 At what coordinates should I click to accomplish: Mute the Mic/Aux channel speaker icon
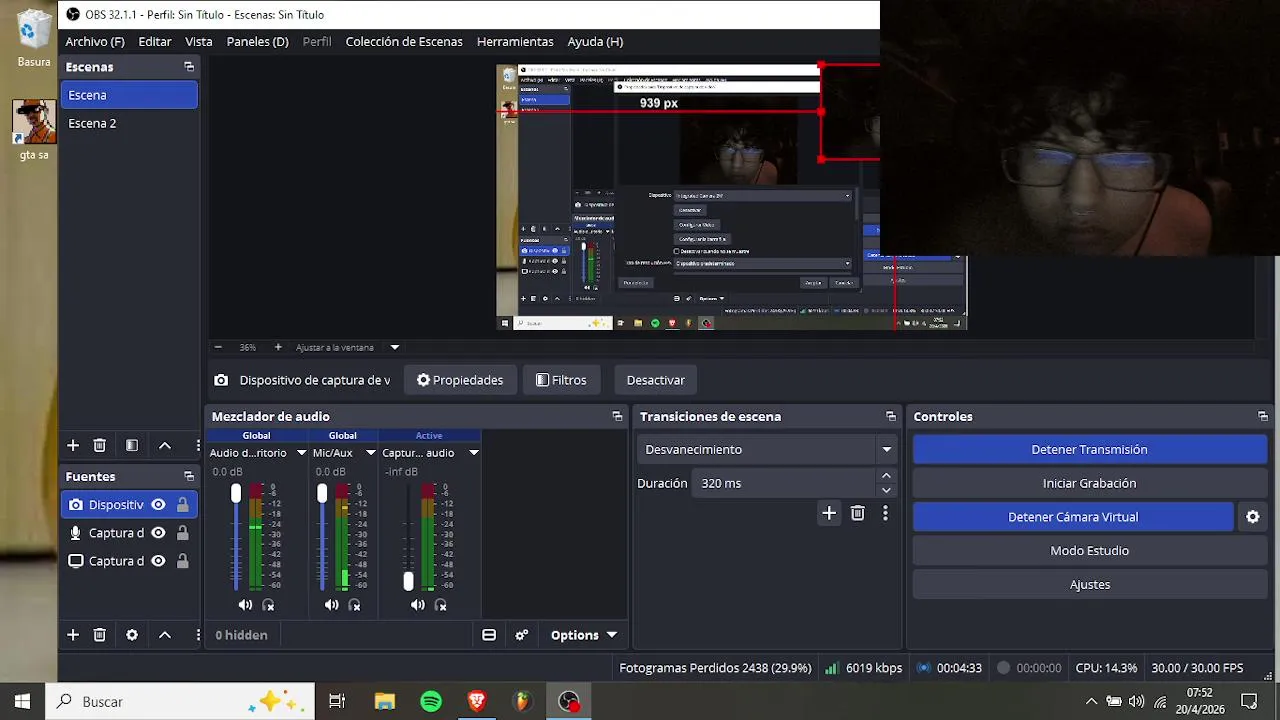331,605
